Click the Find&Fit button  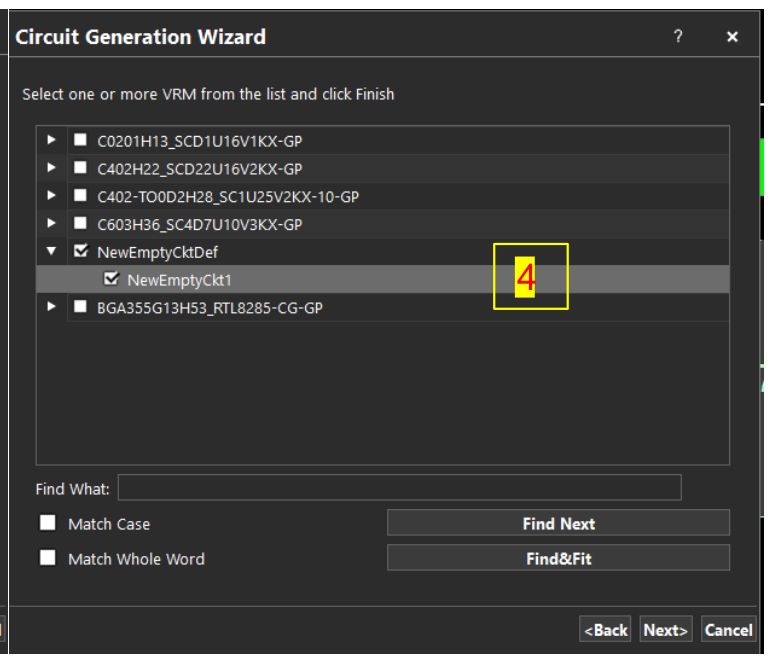(559, 558)
